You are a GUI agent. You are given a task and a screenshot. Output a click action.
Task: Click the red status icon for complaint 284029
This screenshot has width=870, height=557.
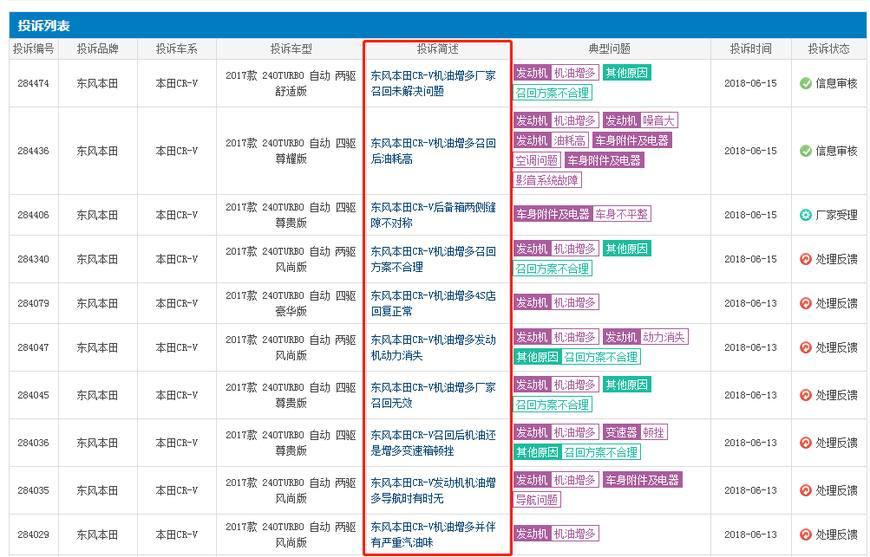(806, 535)
